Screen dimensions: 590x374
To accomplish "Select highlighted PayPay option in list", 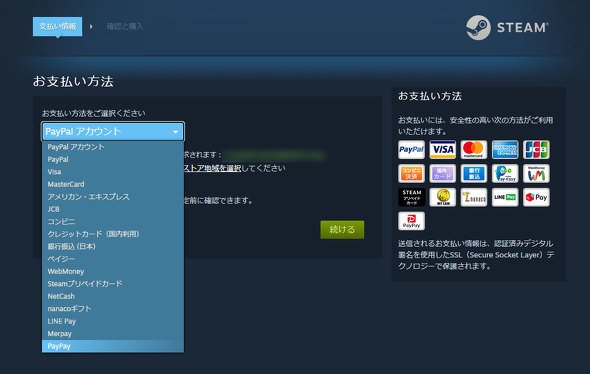I will pyautogui.click(x=113, y=346).
